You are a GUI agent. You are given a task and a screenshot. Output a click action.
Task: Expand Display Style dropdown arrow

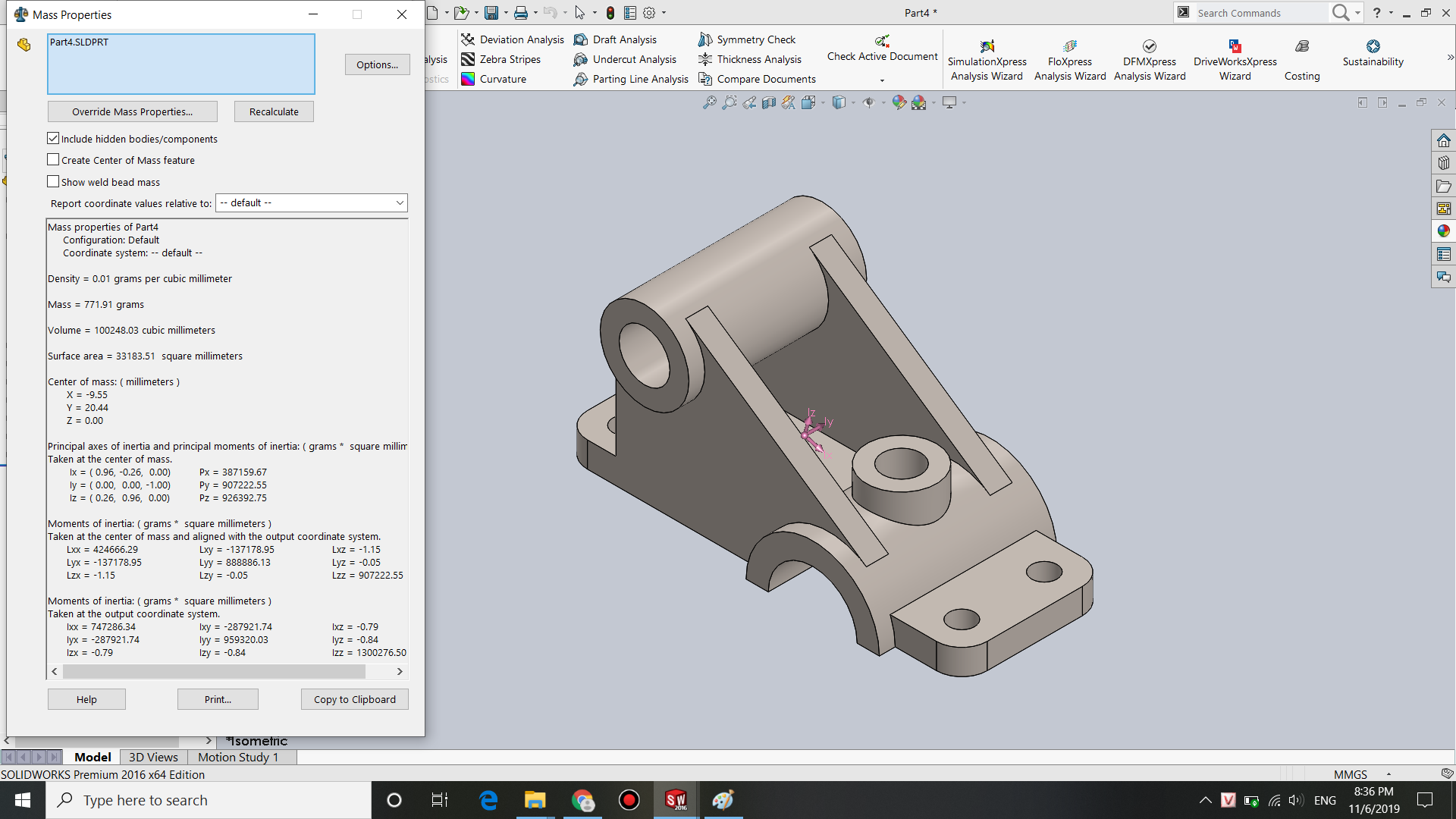[853, 102]
